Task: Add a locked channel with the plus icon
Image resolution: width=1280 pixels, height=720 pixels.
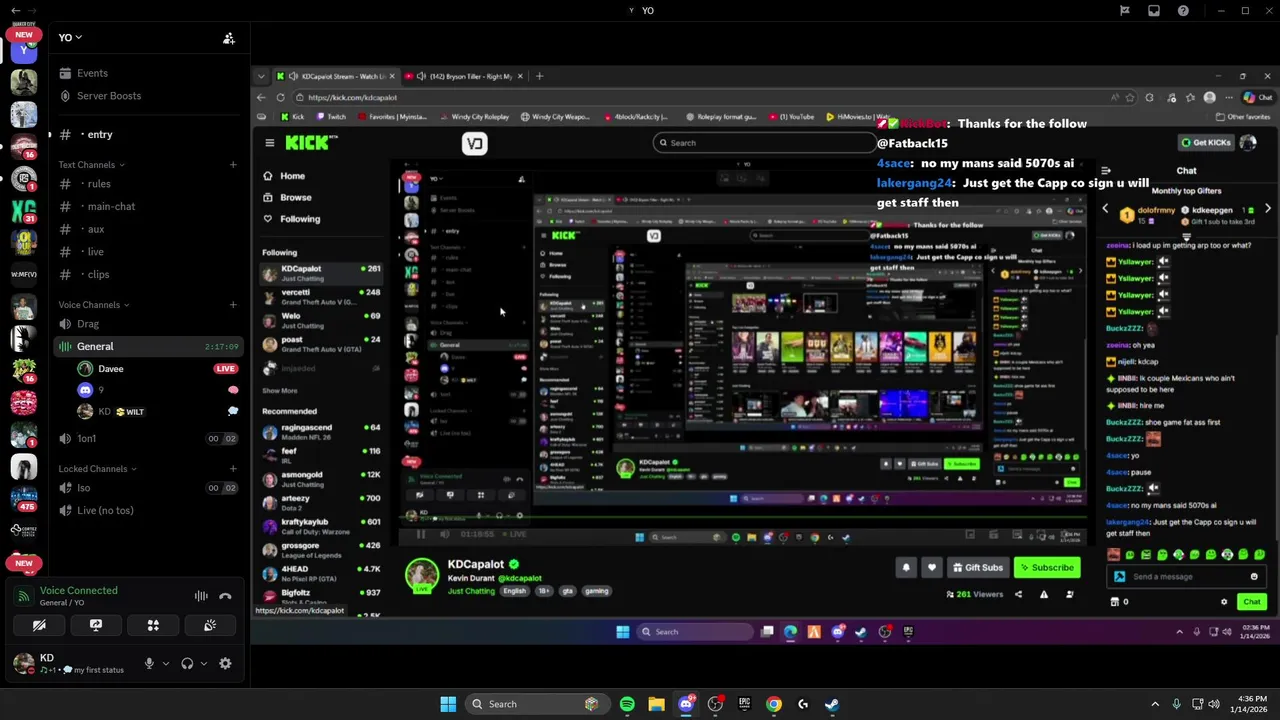Action: (233, 469)
